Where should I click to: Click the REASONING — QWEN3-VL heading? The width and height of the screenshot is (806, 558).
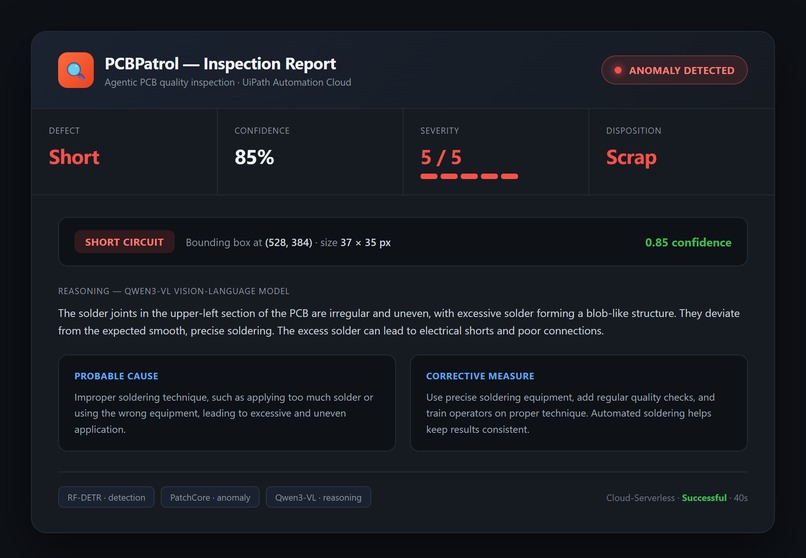174,291
